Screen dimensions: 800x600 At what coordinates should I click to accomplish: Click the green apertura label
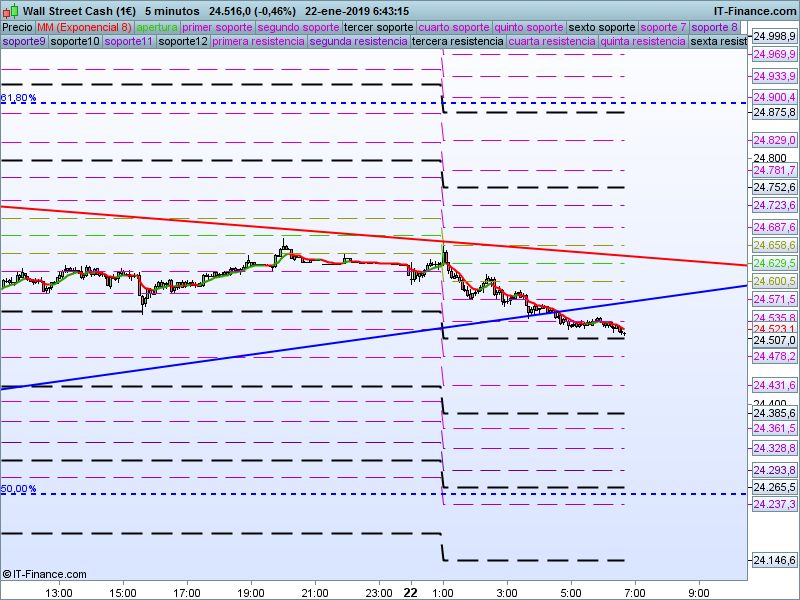pos(157,28)
